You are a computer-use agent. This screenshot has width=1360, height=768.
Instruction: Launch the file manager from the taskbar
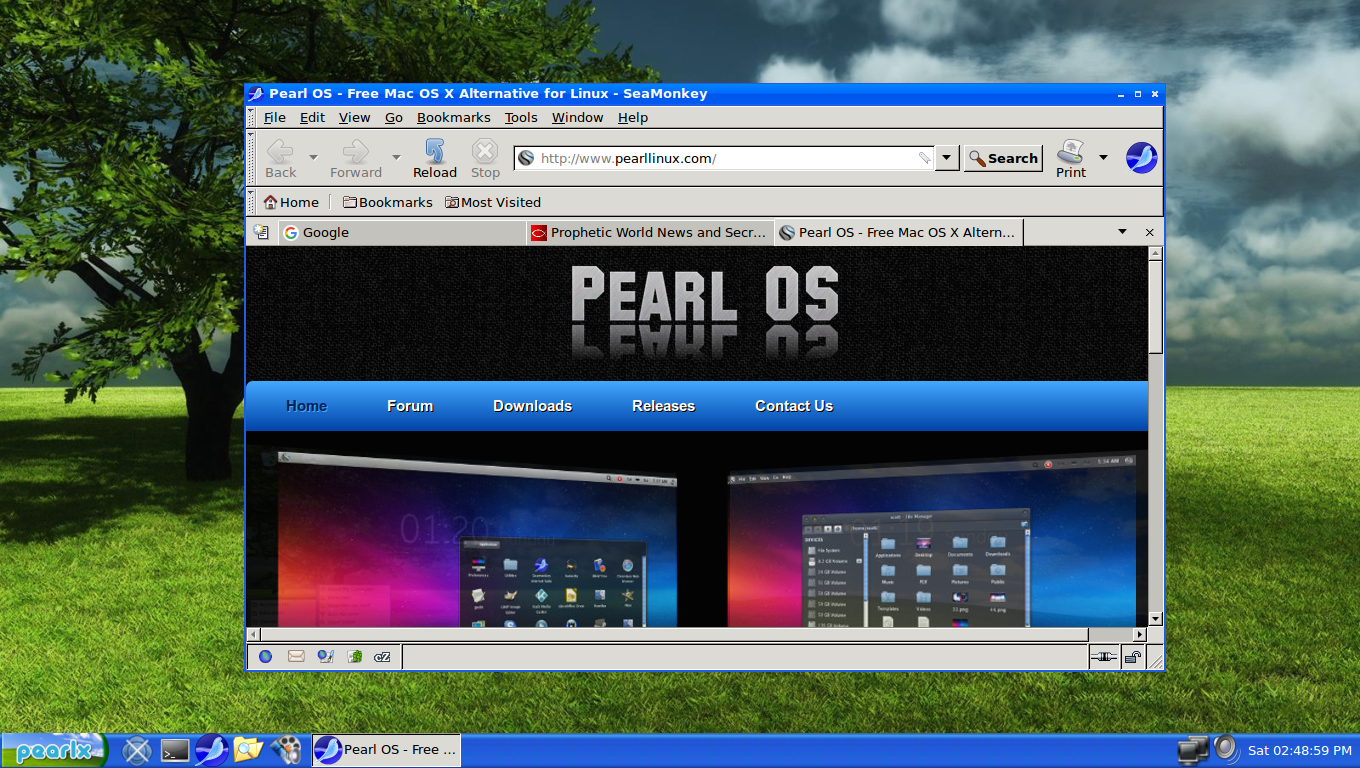pos(247,750)
